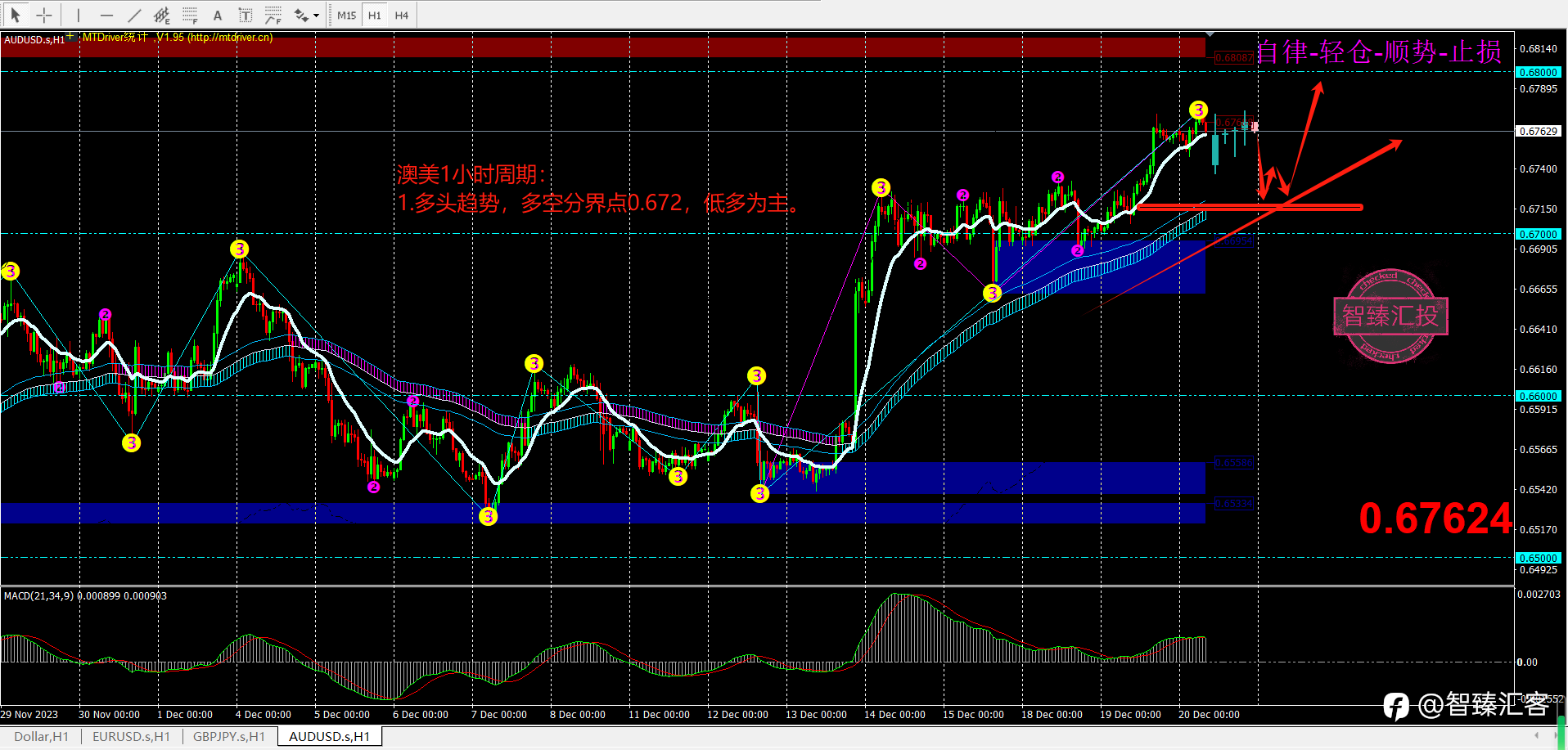
Task: Click the plus button beside AUDUSD.s,H1 label
Action: point(71,36)
